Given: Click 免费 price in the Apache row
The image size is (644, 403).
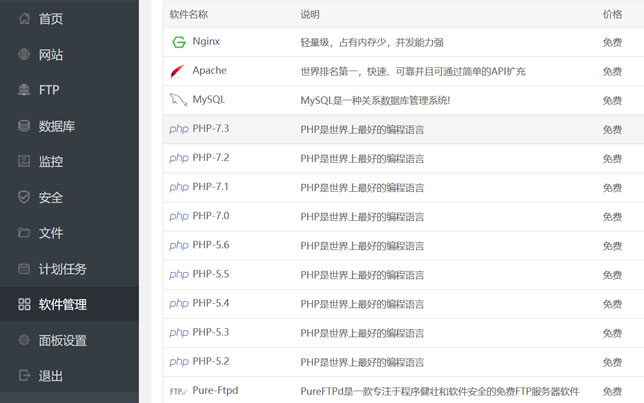Looking at the screenshot, I should (612, 71).
